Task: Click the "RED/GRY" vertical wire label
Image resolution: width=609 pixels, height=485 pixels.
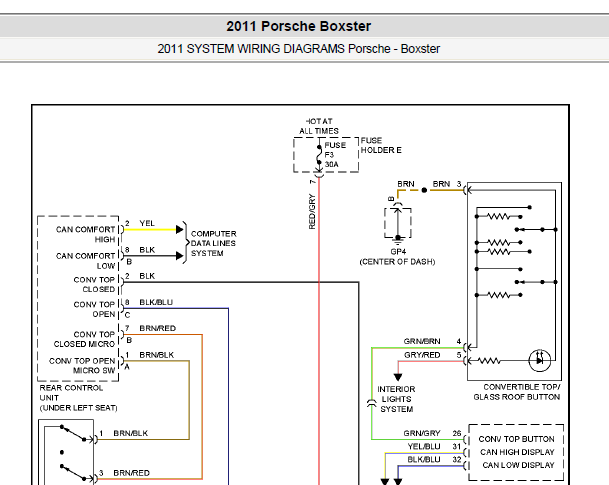Action: pyautogui.click(x=312, y=212)
